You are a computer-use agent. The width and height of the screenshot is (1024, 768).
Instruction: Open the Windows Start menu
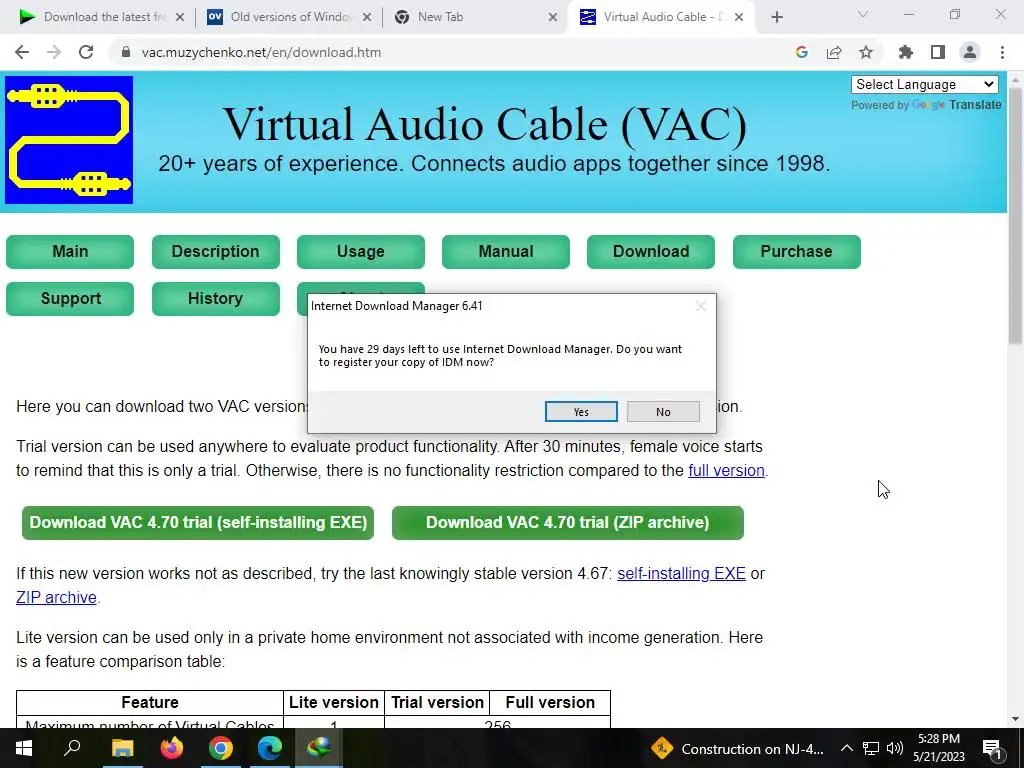tap(24, 748)
